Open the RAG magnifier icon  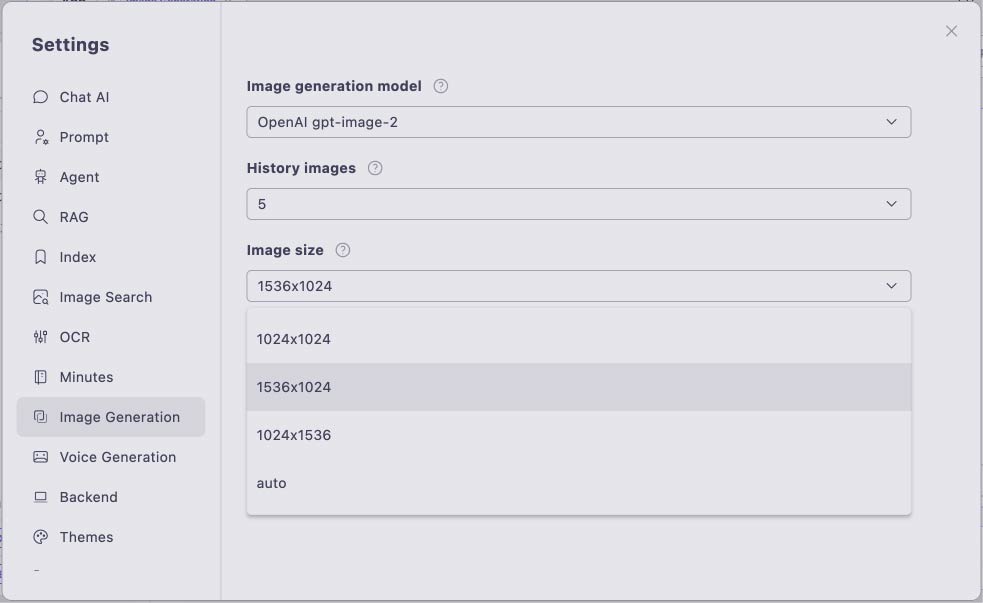point(40,217)
